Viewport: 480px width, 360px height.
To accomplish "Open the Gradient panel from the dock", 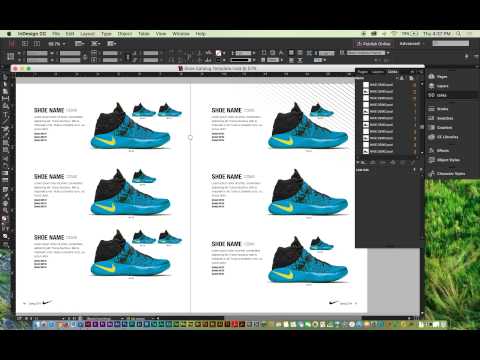I will click(440, 128).
